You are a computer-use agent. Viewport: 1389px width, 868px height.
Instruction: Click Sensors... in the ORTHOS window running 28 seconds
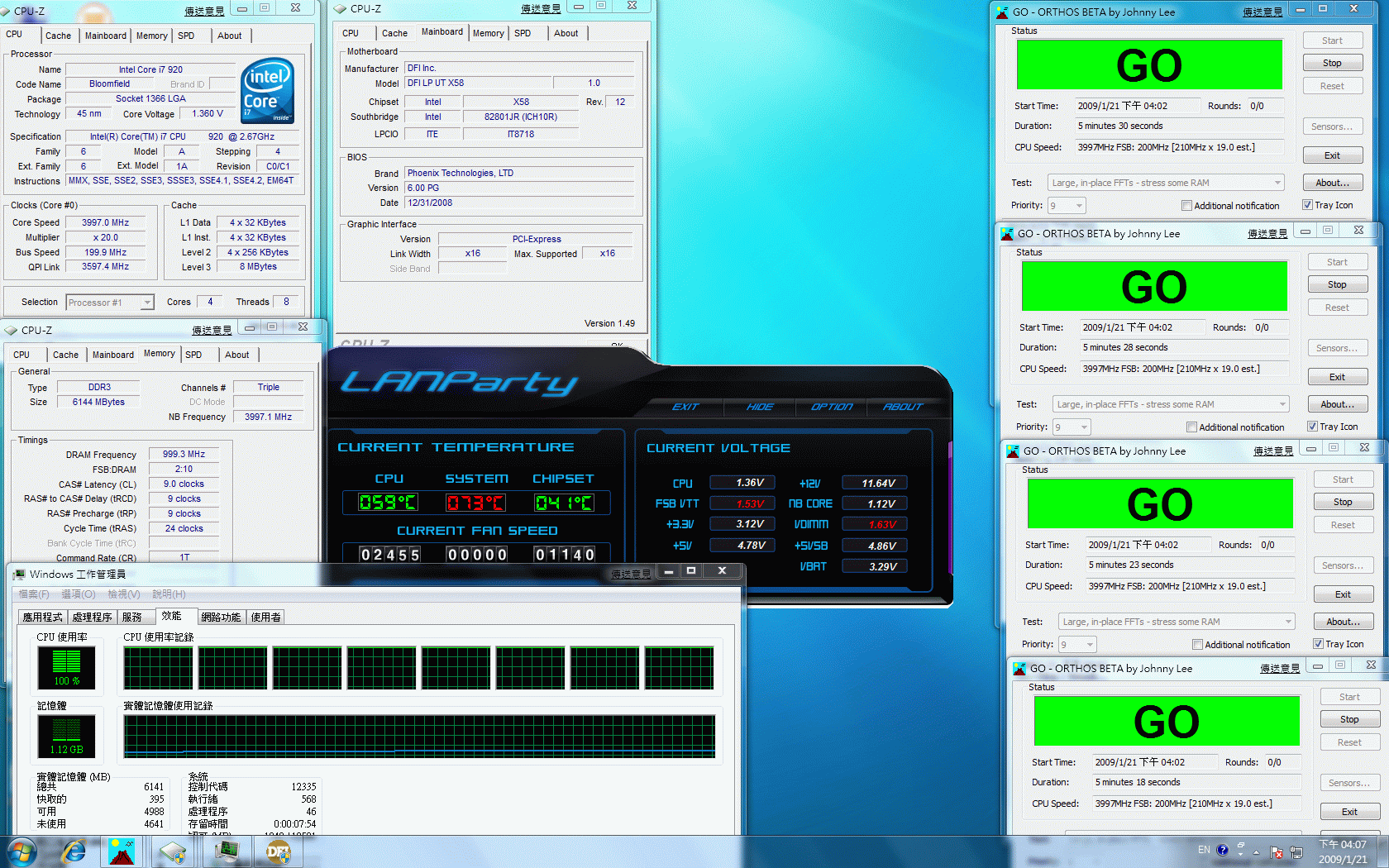pyautogui.click(x=1337, y=348)
